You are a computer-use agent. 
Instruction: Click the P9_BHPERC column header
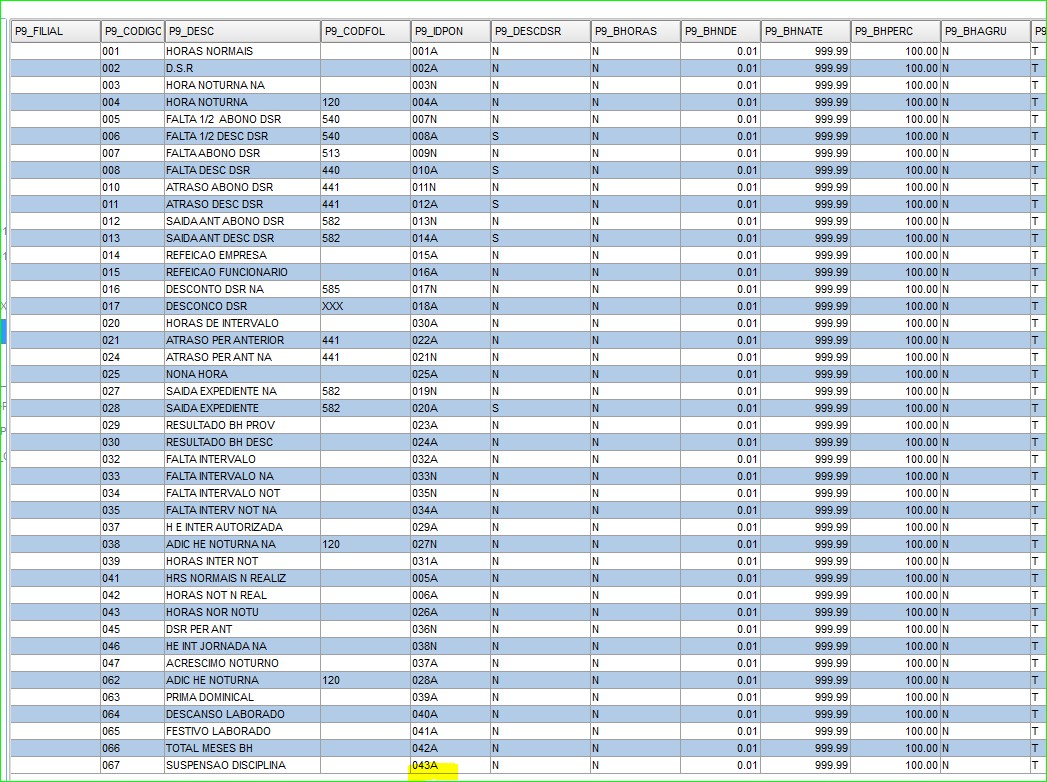click(x=895, y=31)
